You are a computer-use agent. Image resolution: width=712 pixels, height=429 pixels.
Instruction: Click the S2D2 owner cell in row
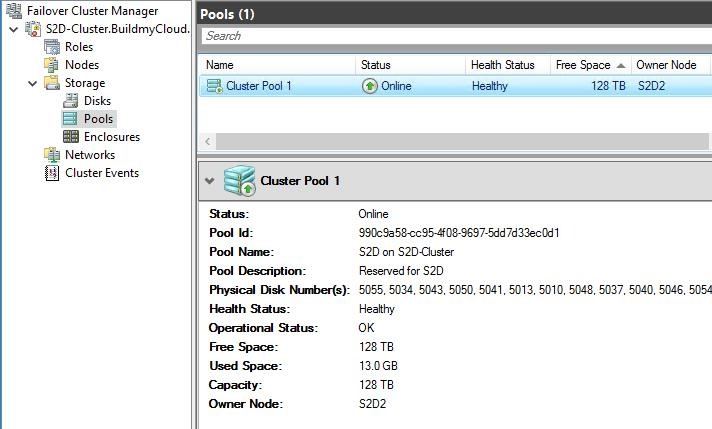[x=651, y=86]
